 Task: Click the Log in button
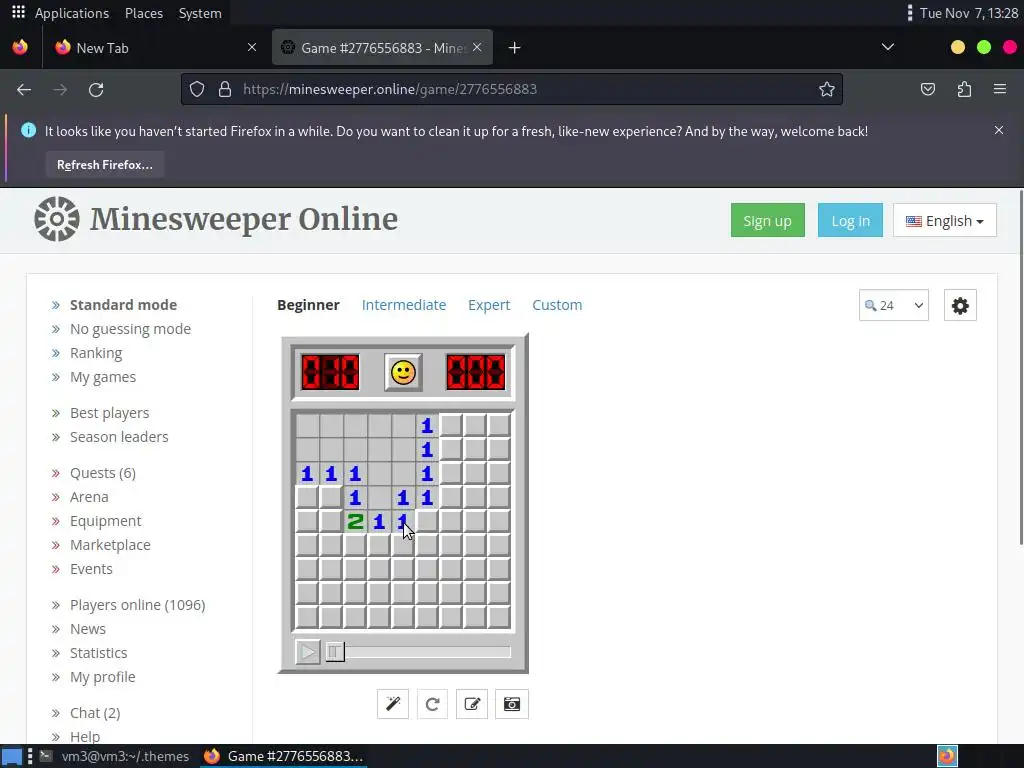pos(850,221)
